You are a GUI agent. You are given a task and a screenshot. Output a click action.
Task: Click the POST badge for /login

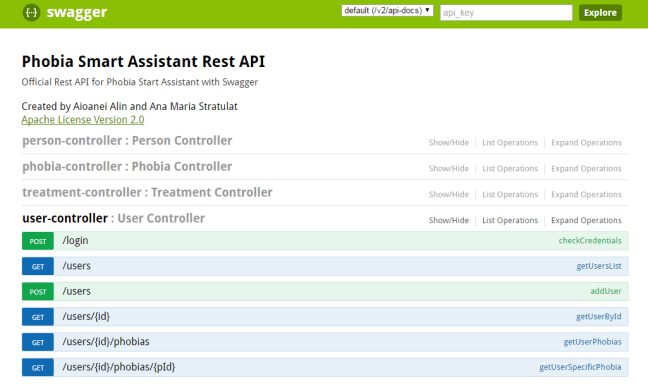(38, 241)
